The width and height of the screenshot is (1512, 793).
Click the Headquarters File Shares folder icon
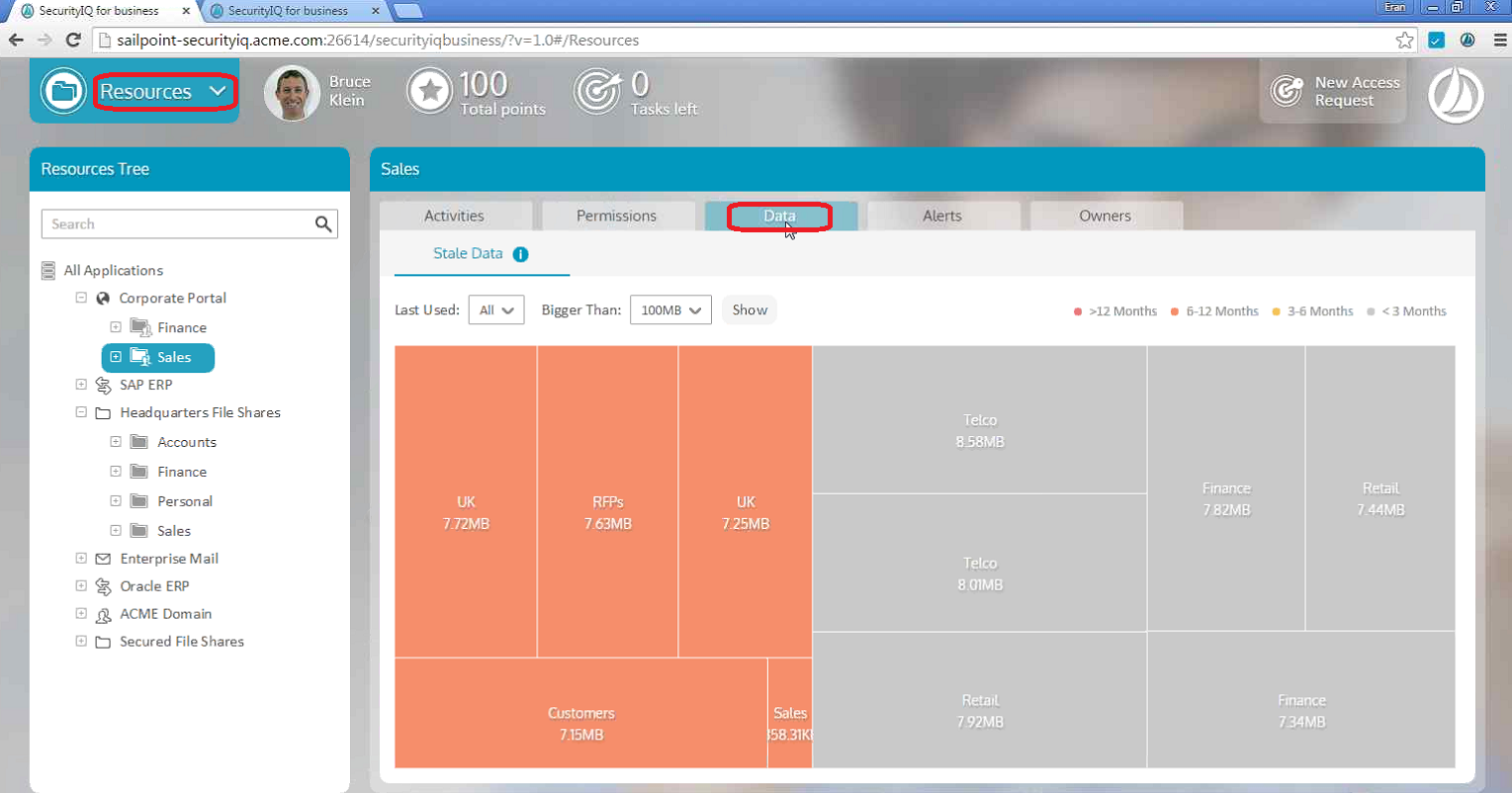(x=103, y=412)
